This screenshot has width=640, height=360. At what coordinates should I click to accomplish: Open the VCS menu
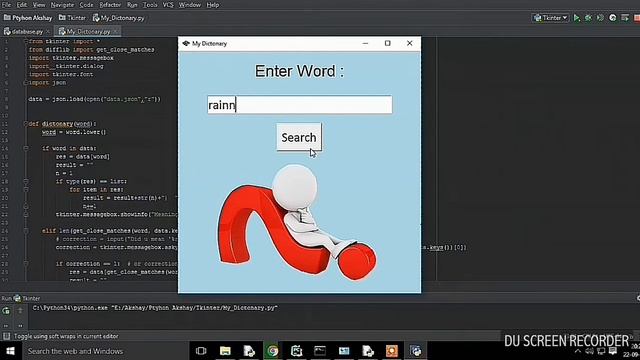point(168,5)
